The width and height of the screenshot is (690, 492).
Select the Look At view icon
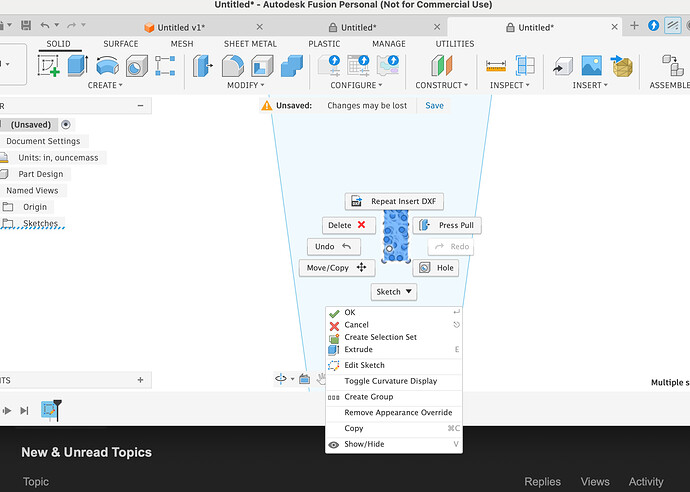coord(305,378)
